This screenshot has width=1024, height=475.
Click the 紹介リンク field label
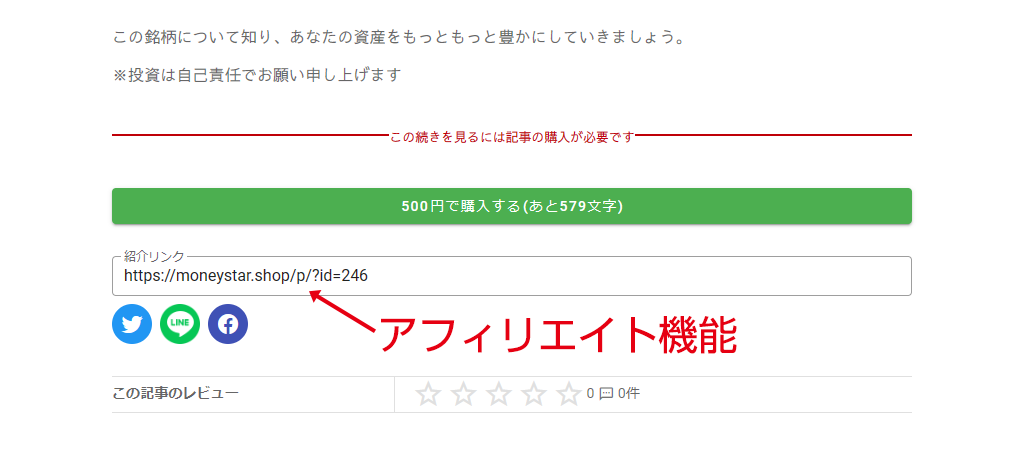[x=154, y=256]
